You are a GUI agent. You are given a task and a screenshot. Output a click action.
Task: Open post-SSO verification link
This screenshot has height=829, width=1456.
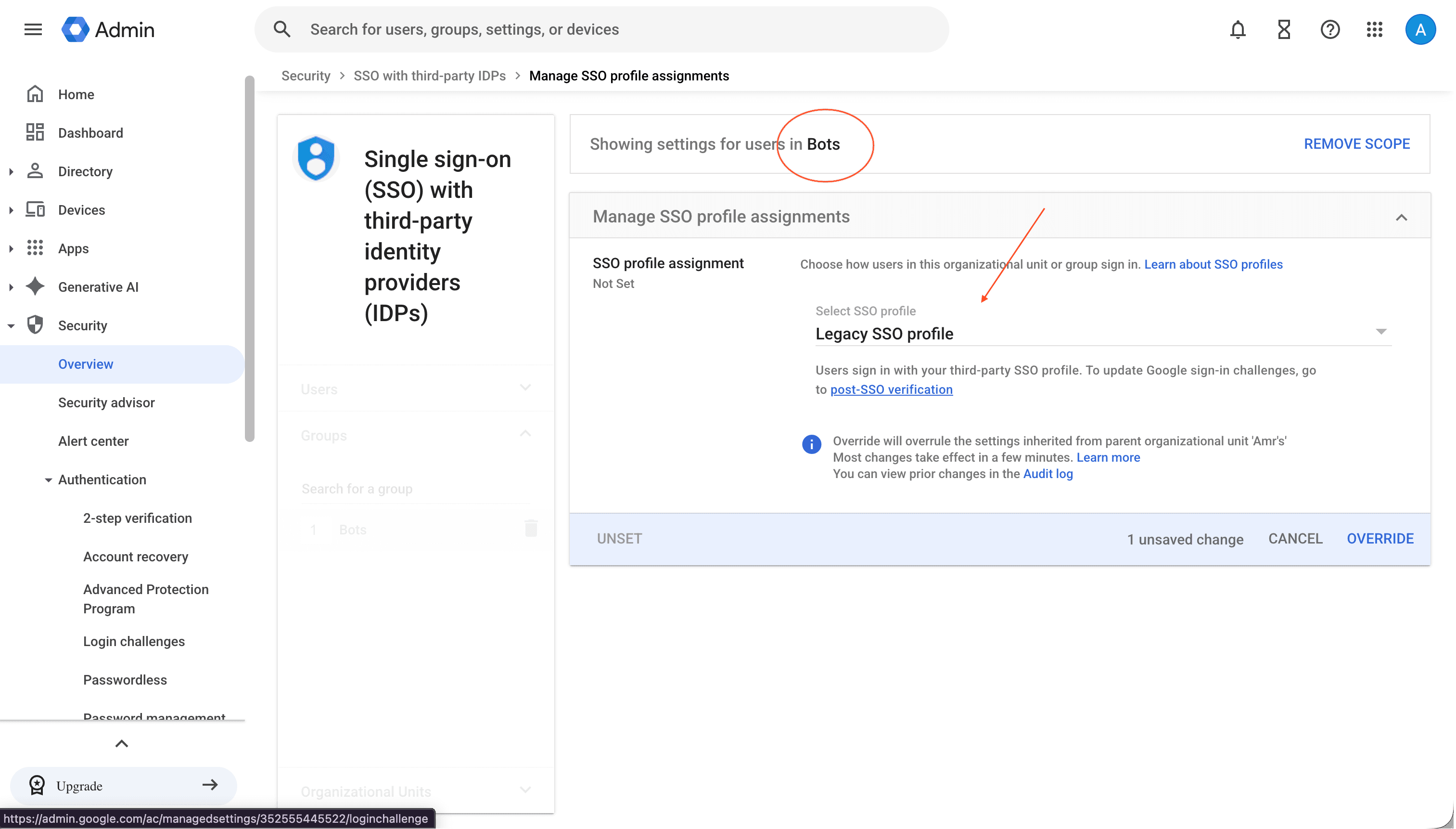click(892, 389)
